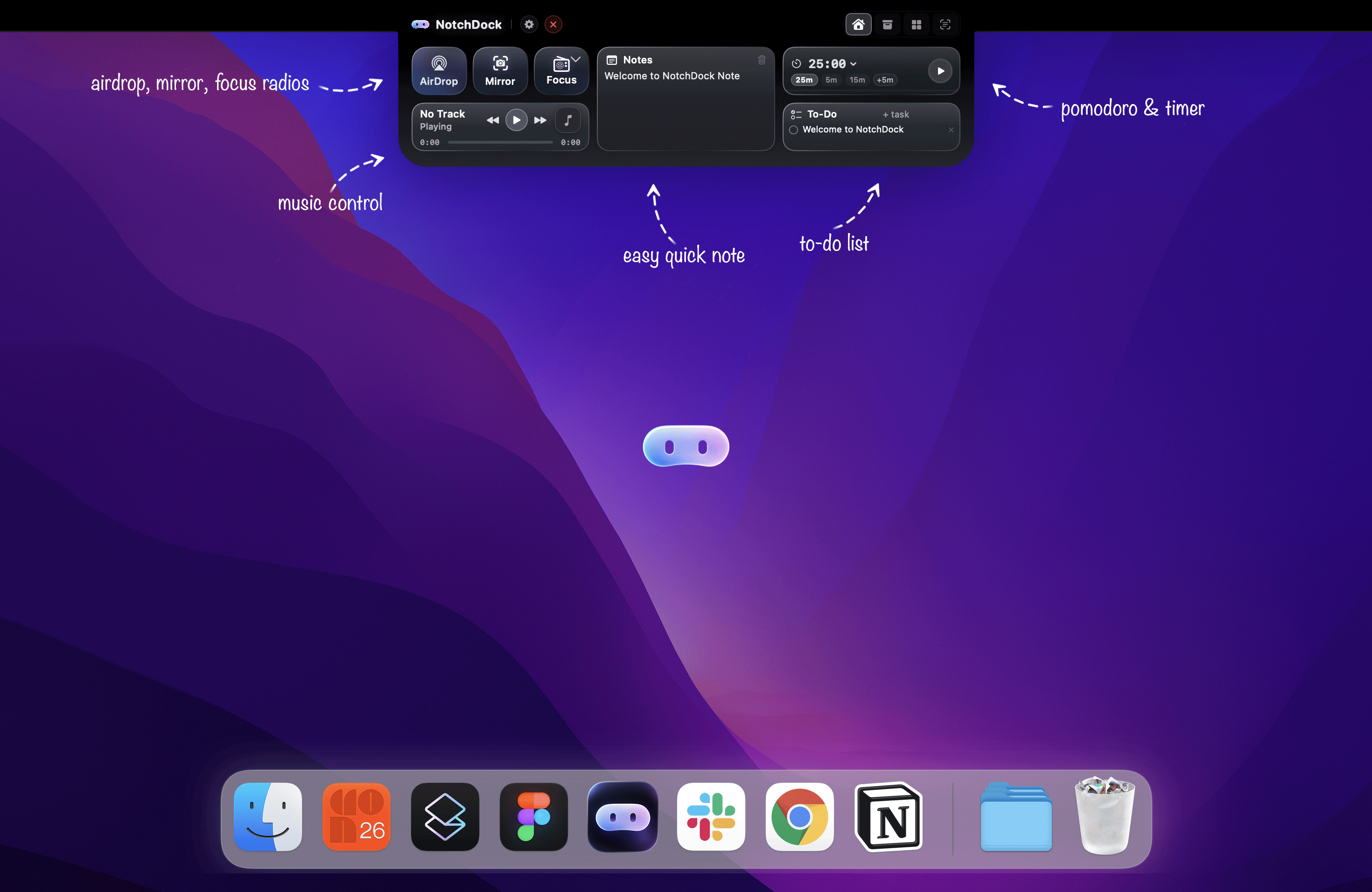Image resolution: width=1372 pixels, height=892 pixels.
Task: Expand the Focus chevron dropdown
Action: (576, 59)
